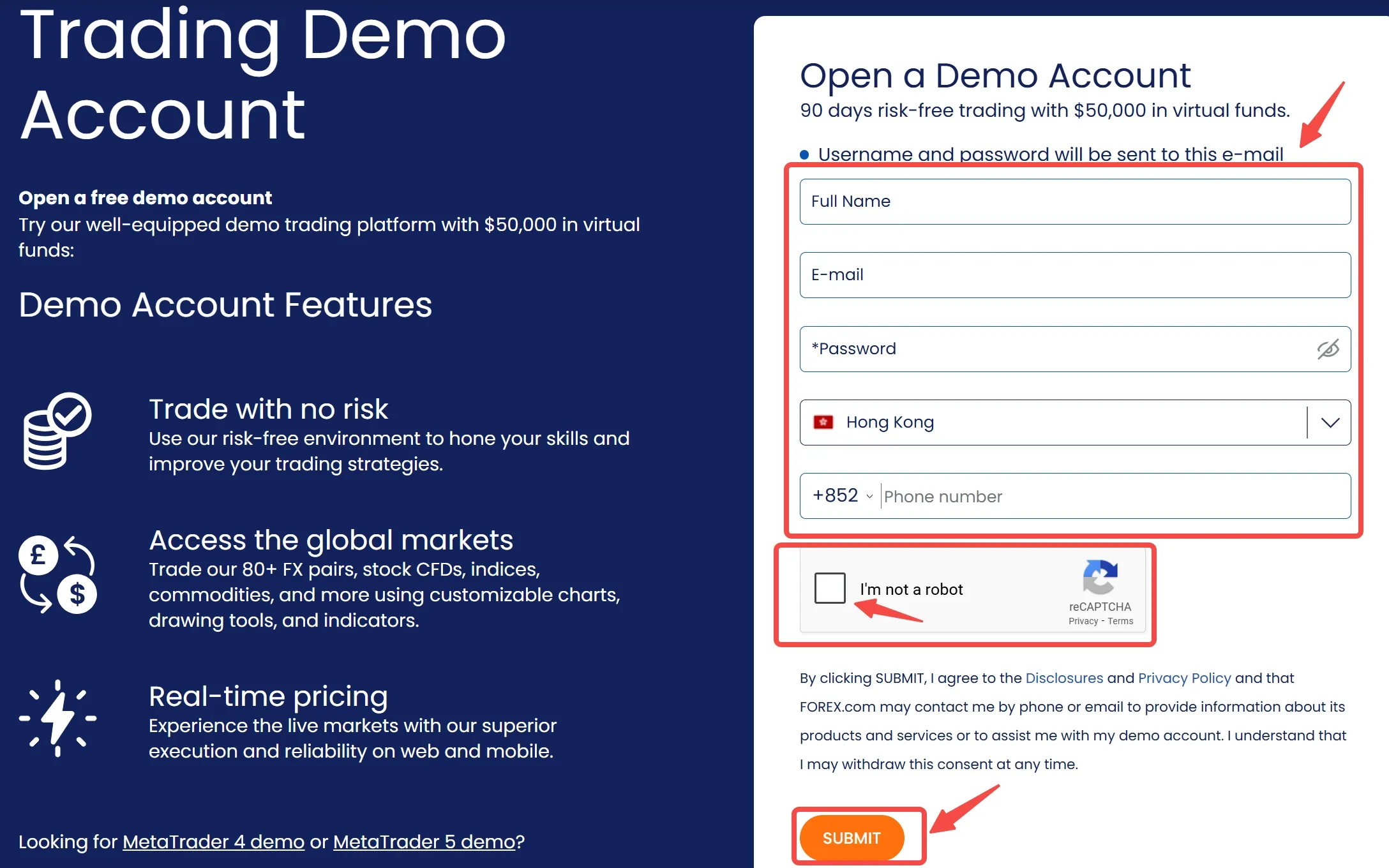Open the Disclosures link
The height and width of the screenshot is (868, 1389).
pyautogui.click(x=1064, y=678)
